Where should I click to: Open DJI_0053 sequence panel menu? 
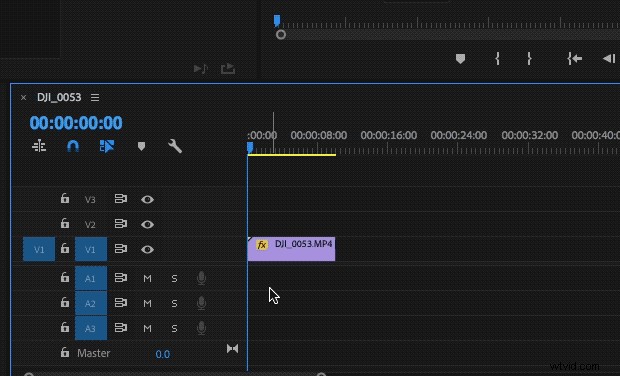click(95, 97)
